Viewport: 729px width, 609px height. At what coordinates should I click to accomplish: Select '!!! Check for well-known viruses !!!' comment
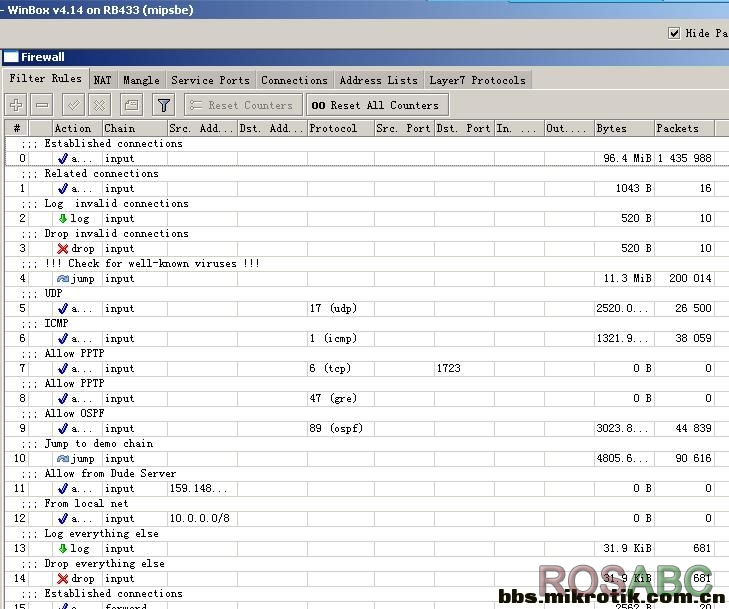coord(152,264)
